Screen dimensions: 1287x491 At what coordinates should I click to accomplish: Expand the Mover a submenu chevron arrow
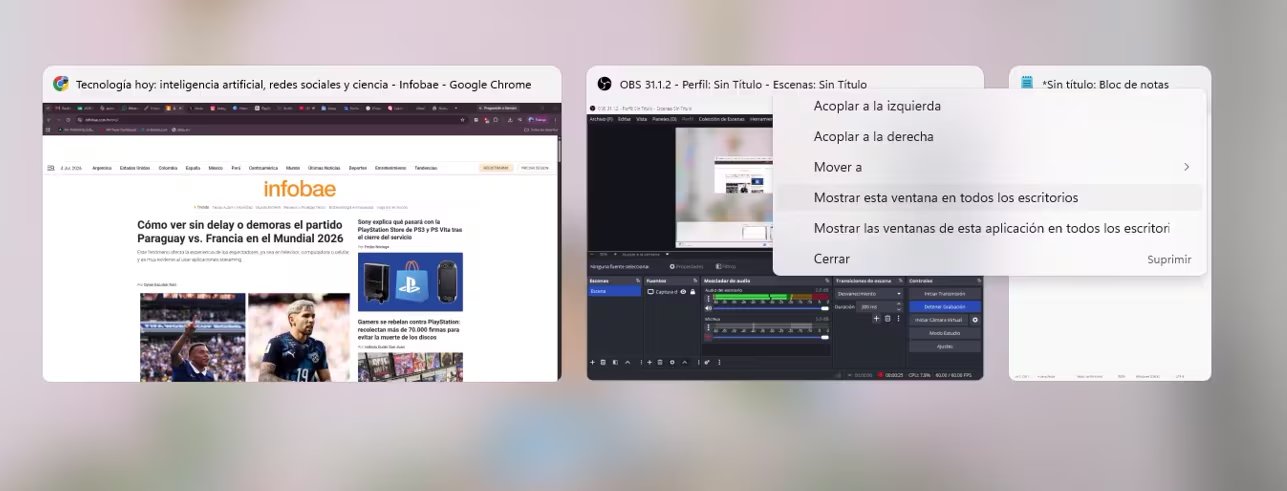(1187, 167)
